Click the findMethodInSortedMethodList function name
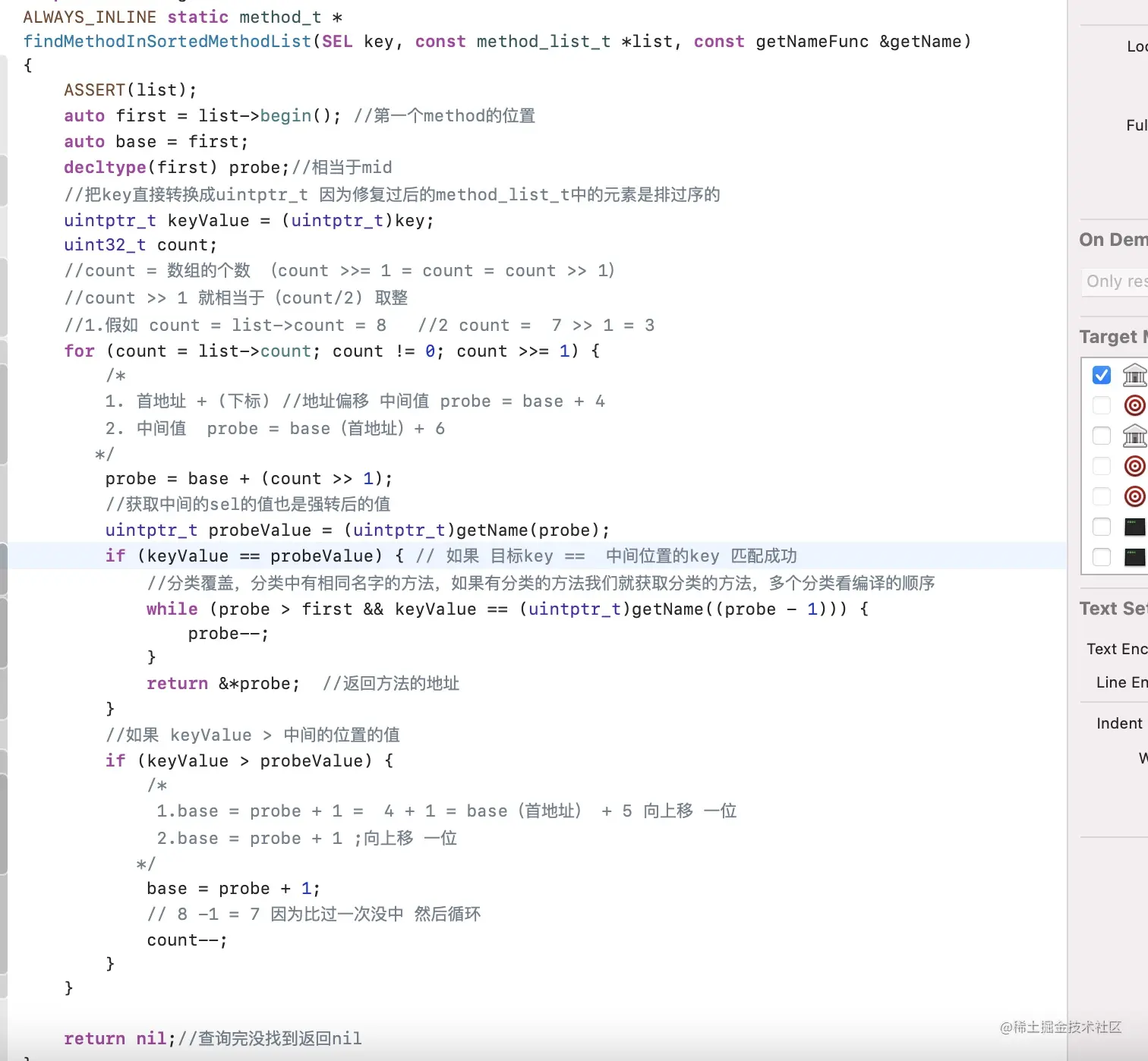The height and width of the screenshot is (1061, 1148). pyautogui.click(x=166, y=41)
